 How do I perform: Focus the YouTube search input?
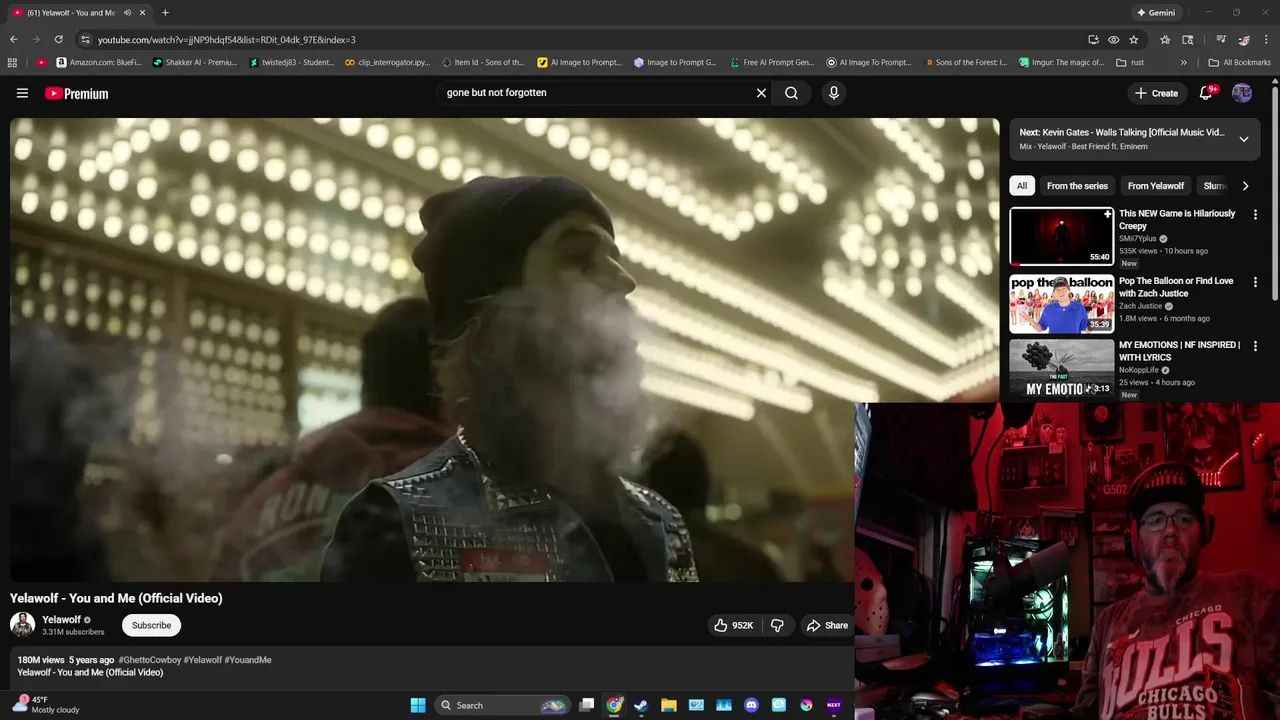click(x=595, y=93)
